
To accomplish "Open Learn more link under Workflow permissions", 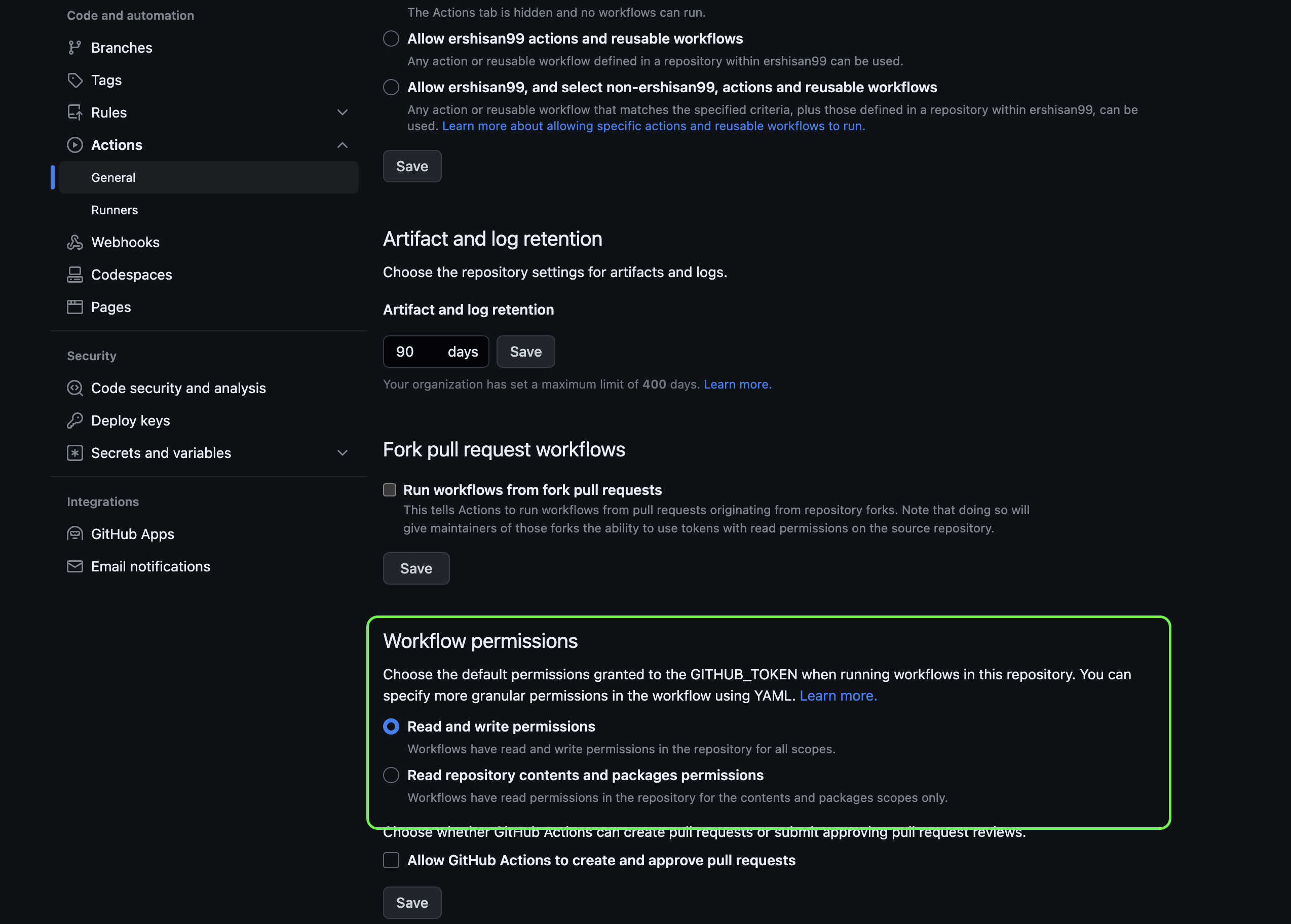I will click(x=838, y=696).
